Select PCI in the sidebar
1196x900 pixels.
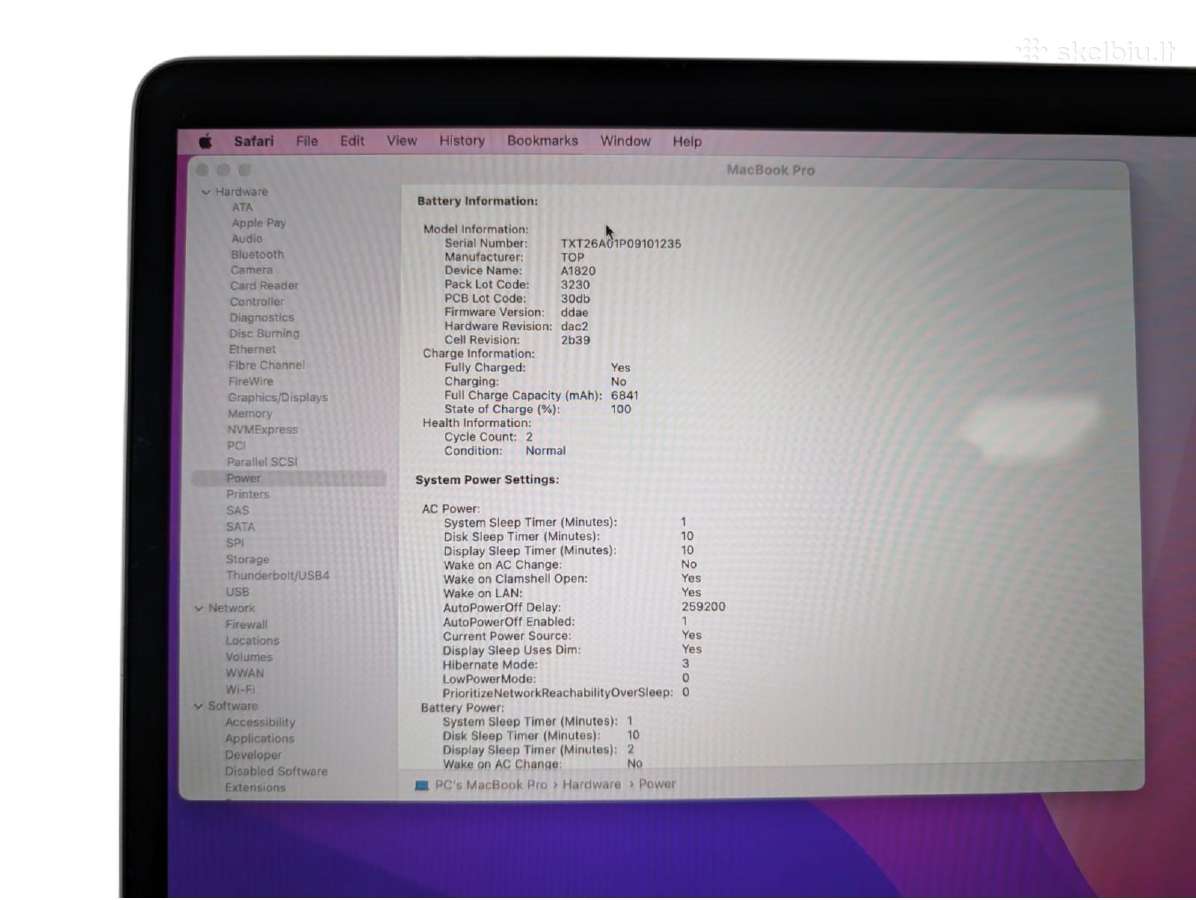click(x=236, y=445)
